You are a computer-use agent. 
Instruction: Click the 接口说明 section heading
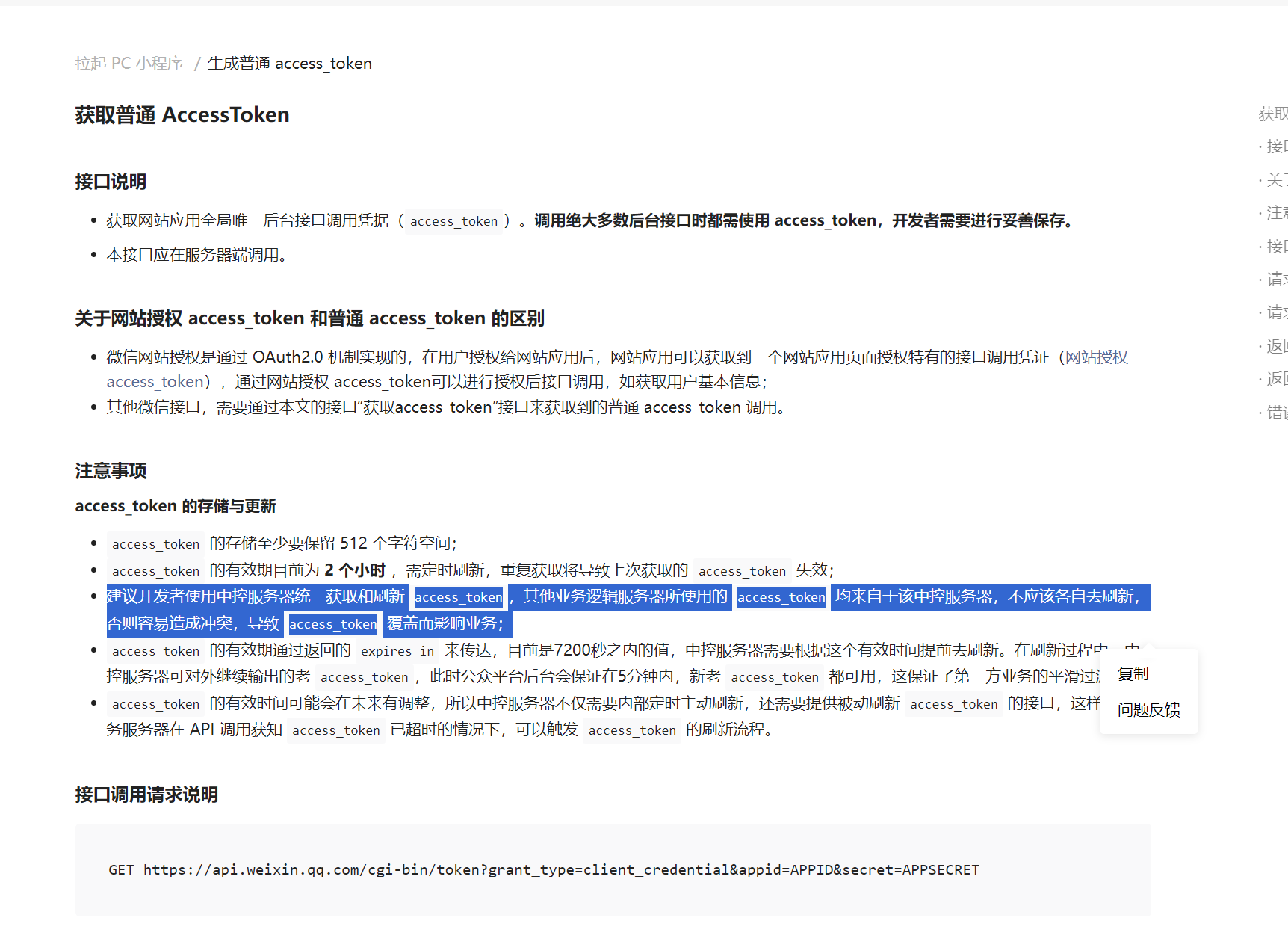[x=111, y=182]
